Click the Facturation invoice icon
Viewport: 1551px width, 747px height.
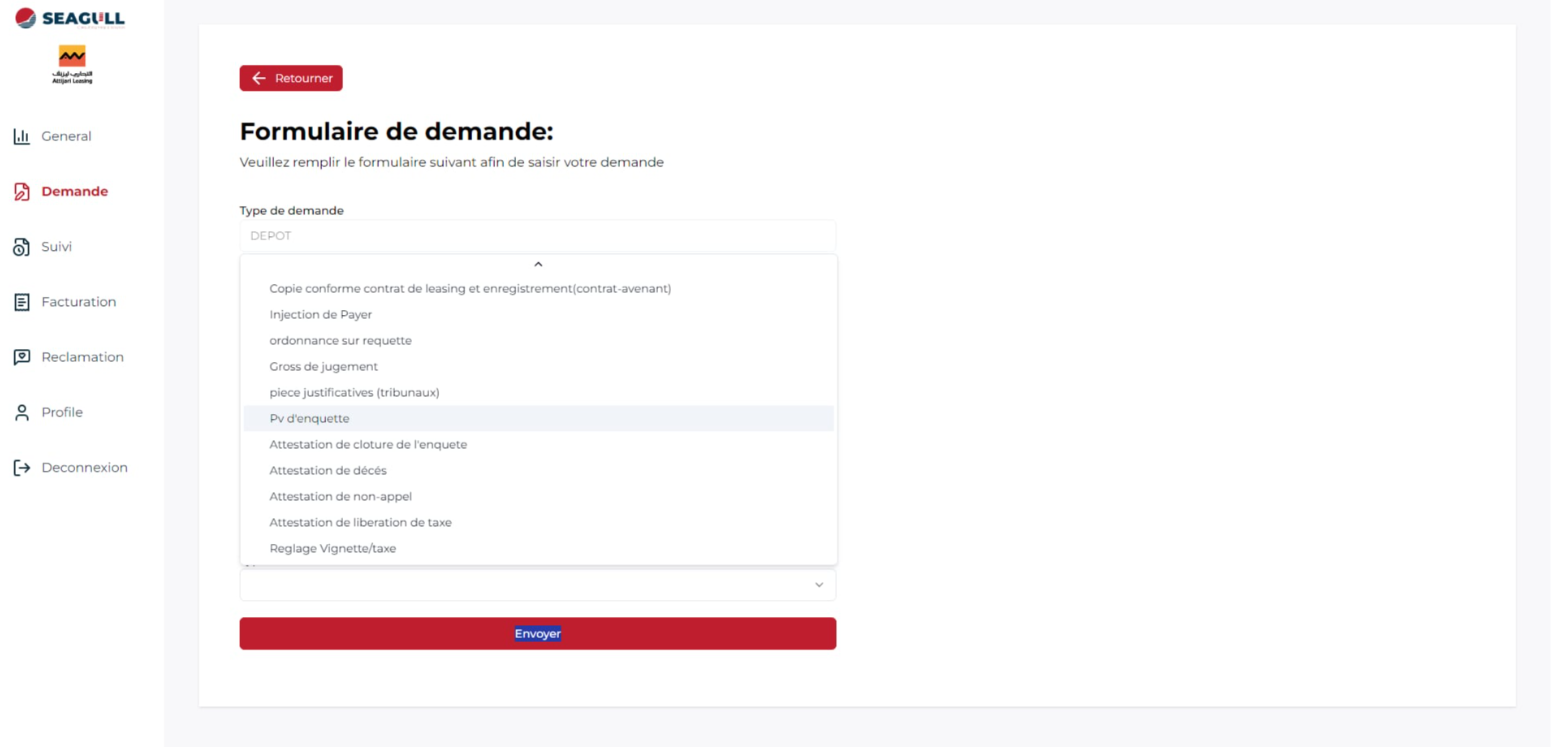[21, 302]
